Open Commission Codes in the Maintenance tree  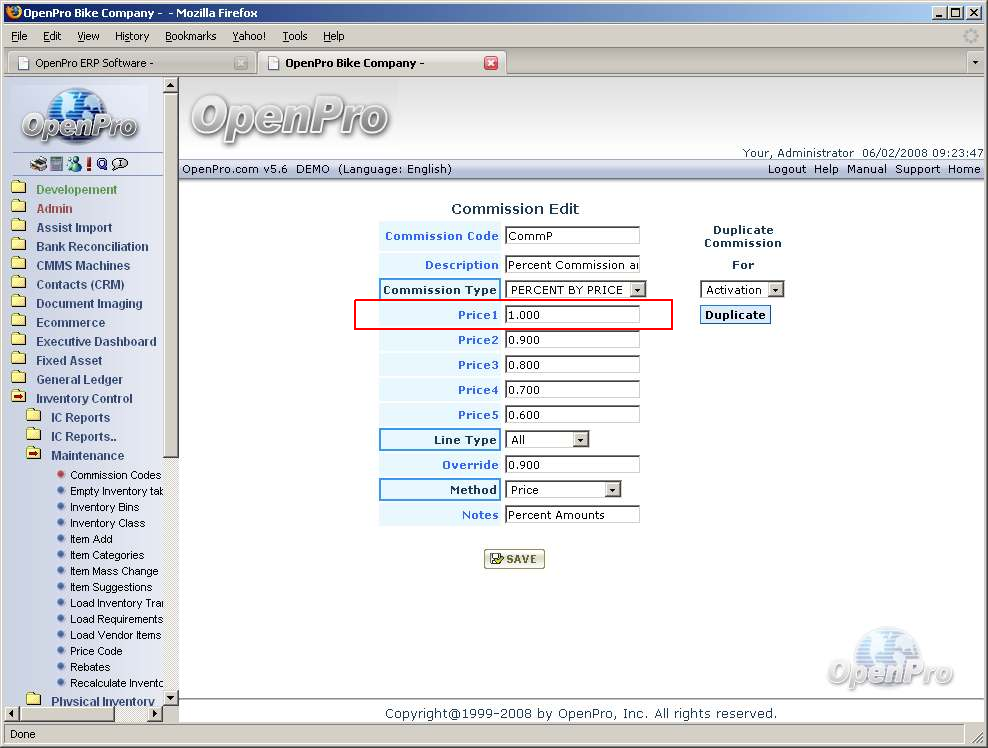[x=115, y=475]
